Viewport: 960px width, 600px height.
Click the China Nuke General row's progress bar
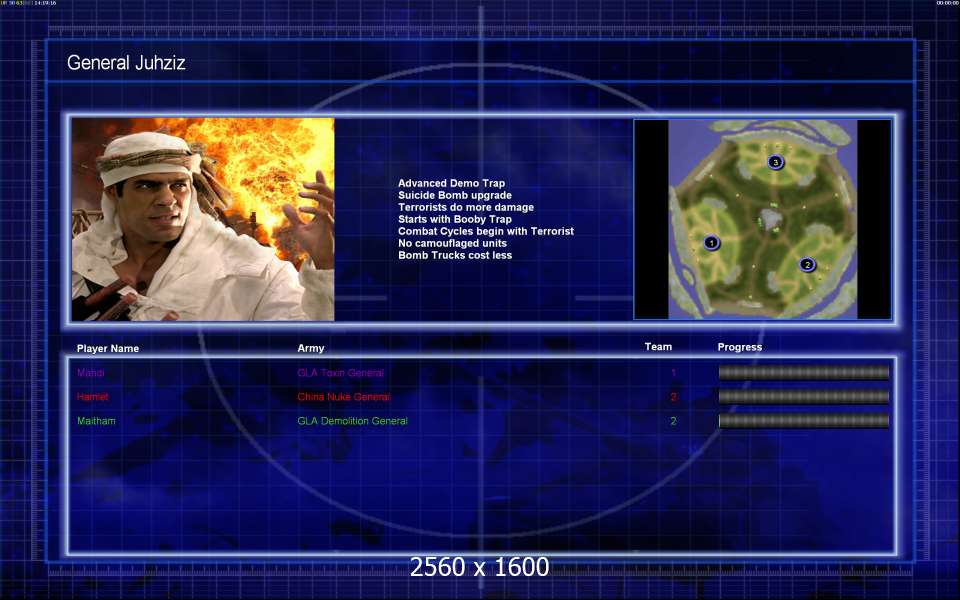(x=803, y=397)
